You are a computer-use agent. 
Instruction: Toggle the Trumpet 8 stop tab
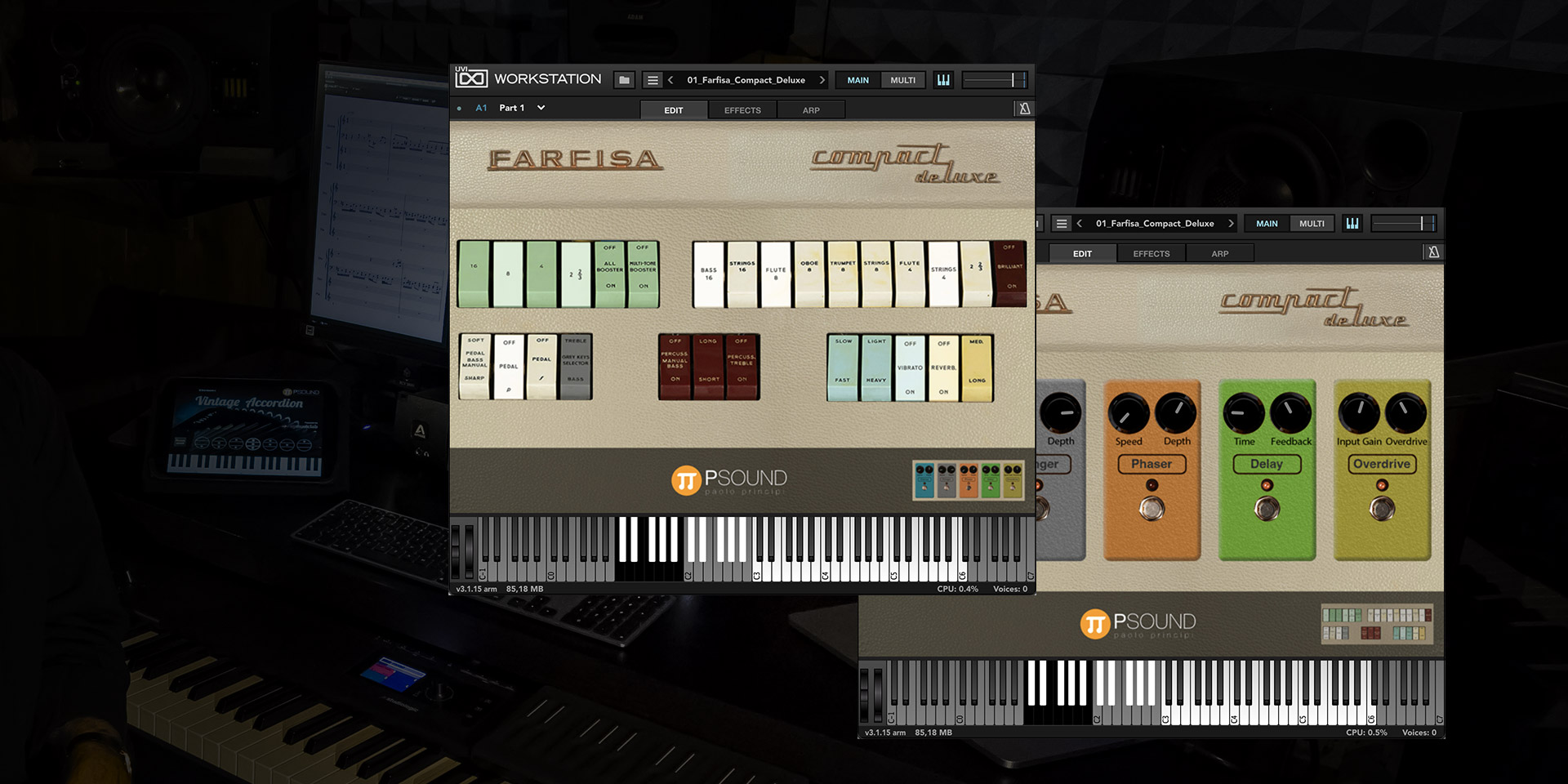(x=843, y=274)
